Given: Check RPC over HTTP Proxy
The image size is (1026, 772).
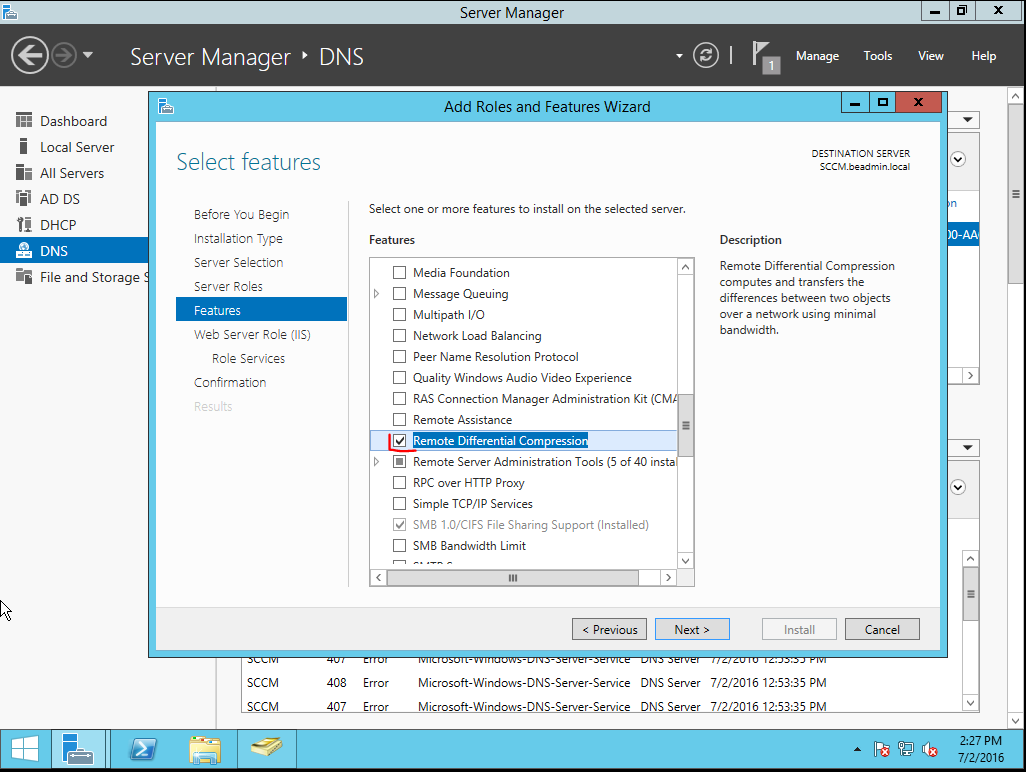Looking at the screenshot, I should point(399,482).
